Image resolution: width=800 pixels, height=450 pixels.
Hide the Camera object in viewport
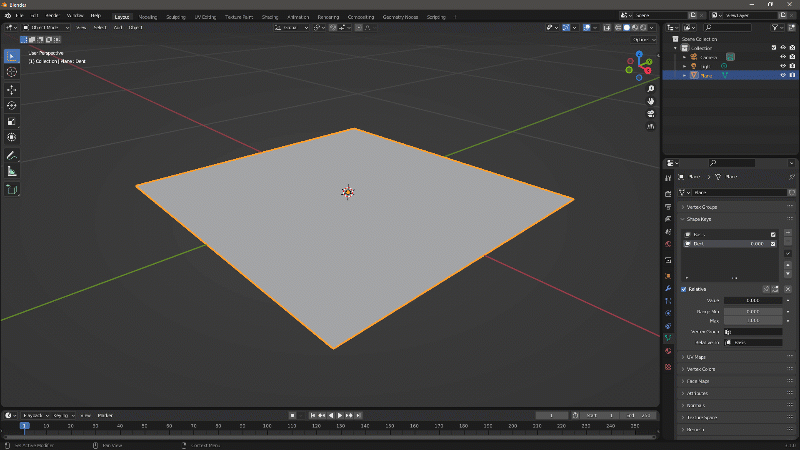[783, 57]
